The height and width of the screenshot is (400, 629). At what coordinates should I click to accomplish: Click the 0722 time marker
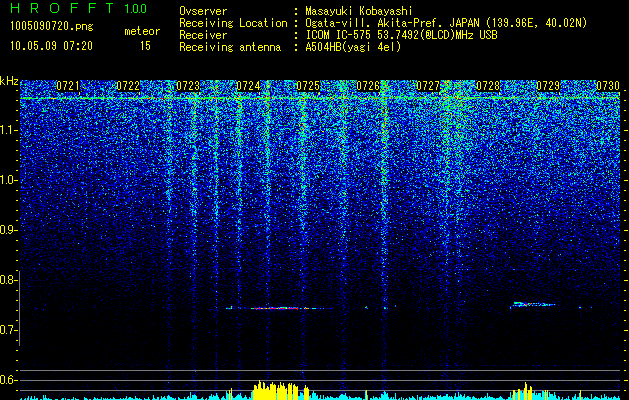pyautogui.click(x=128, y=86)
